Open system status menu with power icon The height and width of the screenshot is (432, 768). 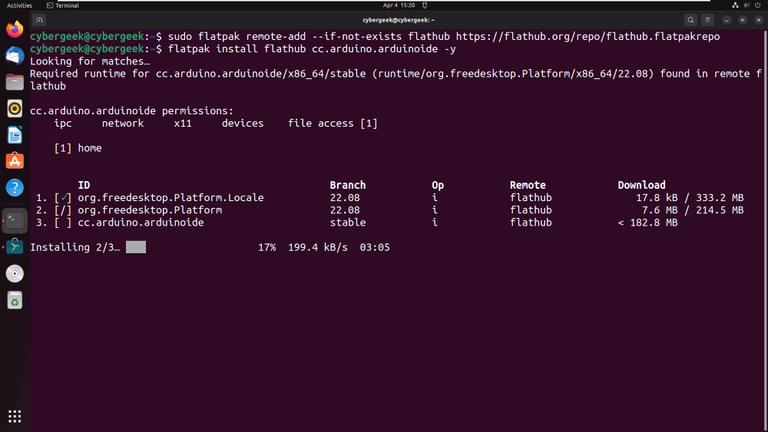(x=757, y=5)
